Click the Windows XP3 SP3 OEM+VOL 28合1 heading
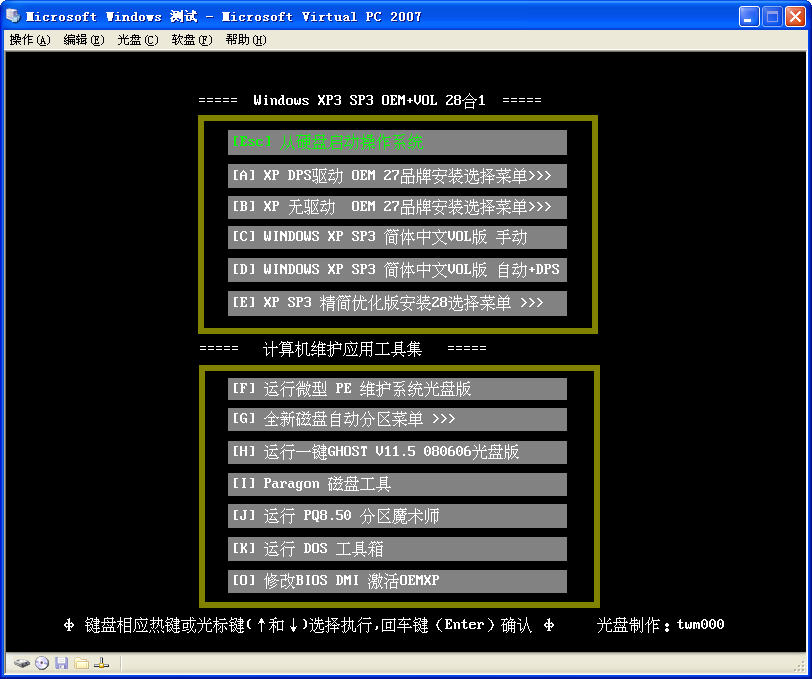Screen dimensions: 812x679 [370, 100]
